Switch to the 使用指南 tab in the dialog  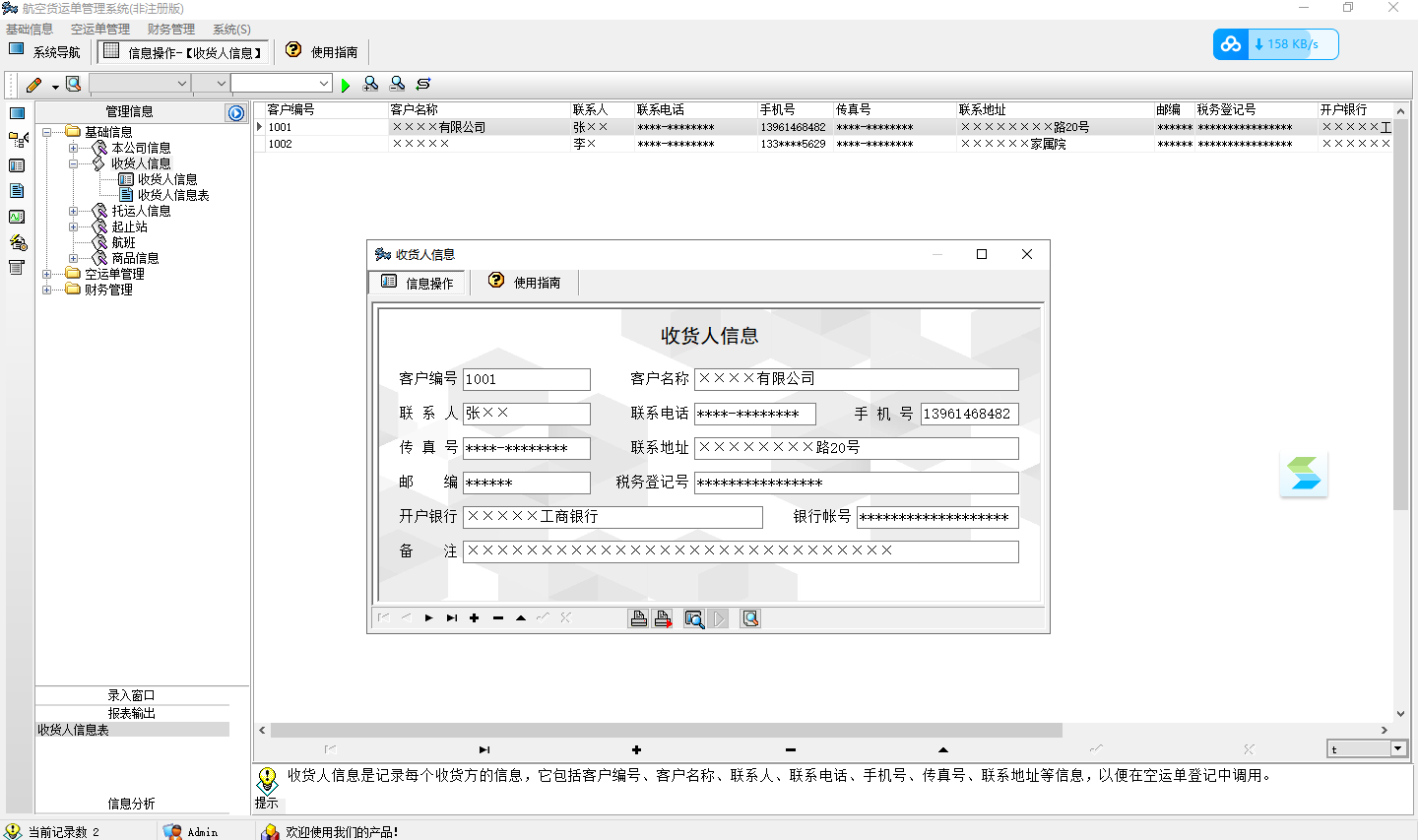525,283
